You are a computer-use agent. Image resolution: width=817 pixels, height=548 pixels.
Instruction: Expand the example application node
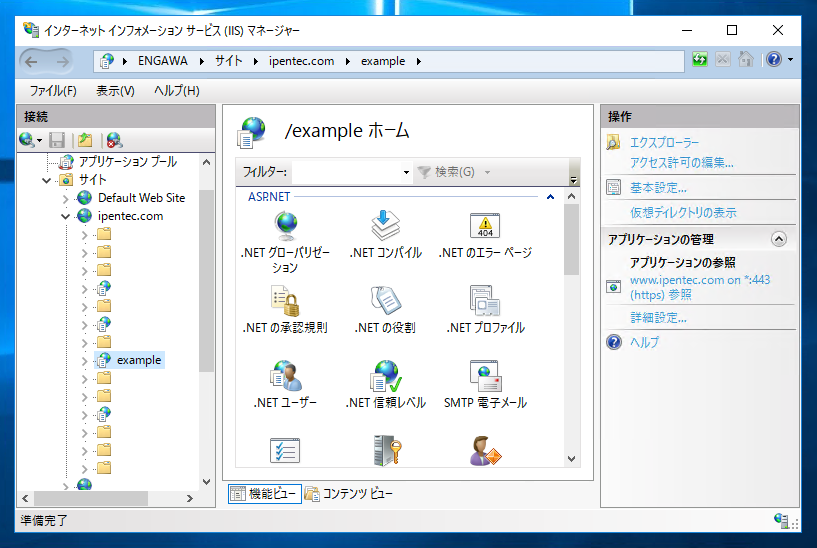(84, 360)
